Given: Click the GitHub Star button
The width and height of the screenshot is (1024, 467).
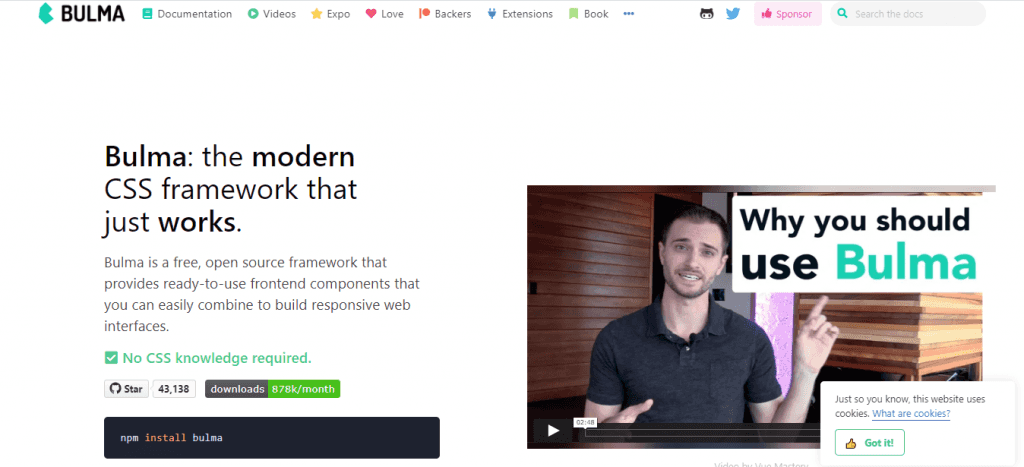Looking at the screenshot, I should point(127,389).
